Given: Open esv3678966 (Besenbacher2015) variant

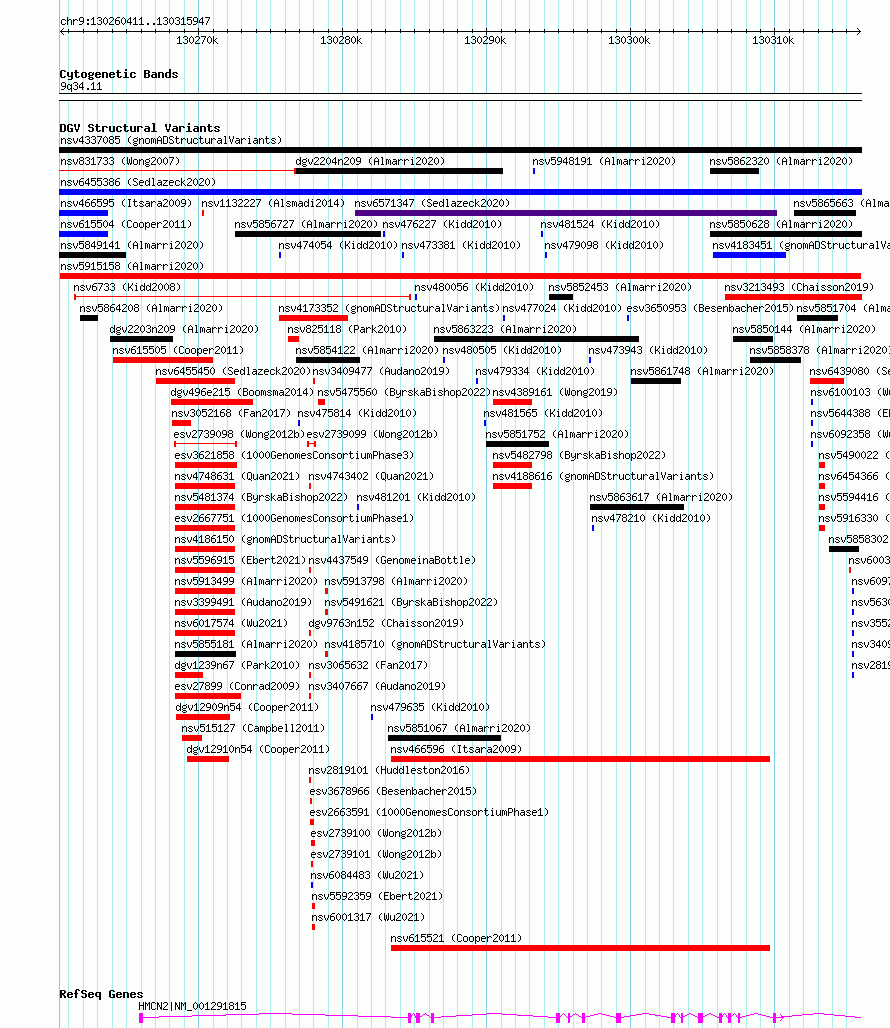Looking at the screenshot, I should 393,791.
